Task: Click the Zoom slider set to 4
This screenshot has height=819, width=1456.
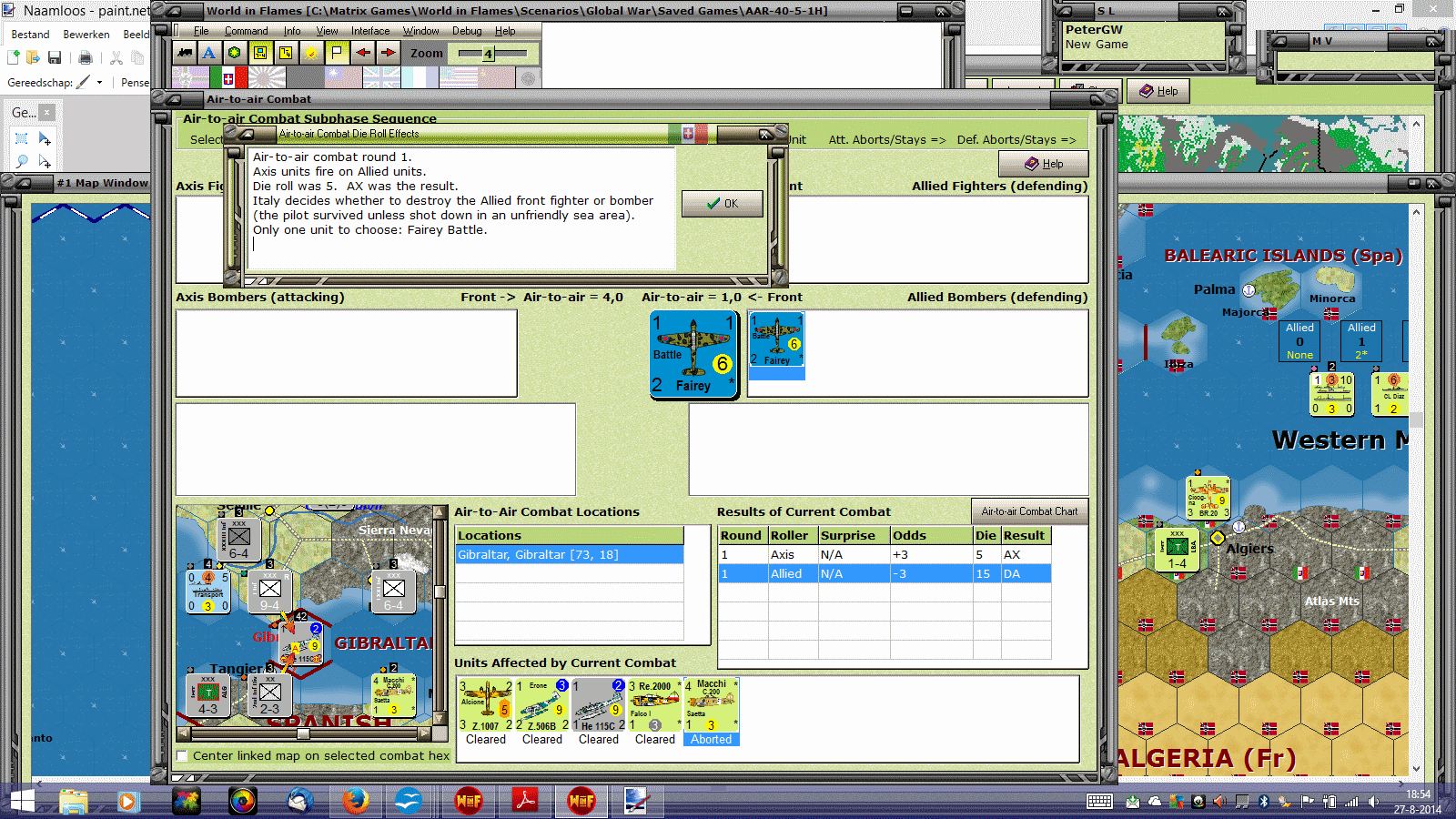Action: click(489, 54)
